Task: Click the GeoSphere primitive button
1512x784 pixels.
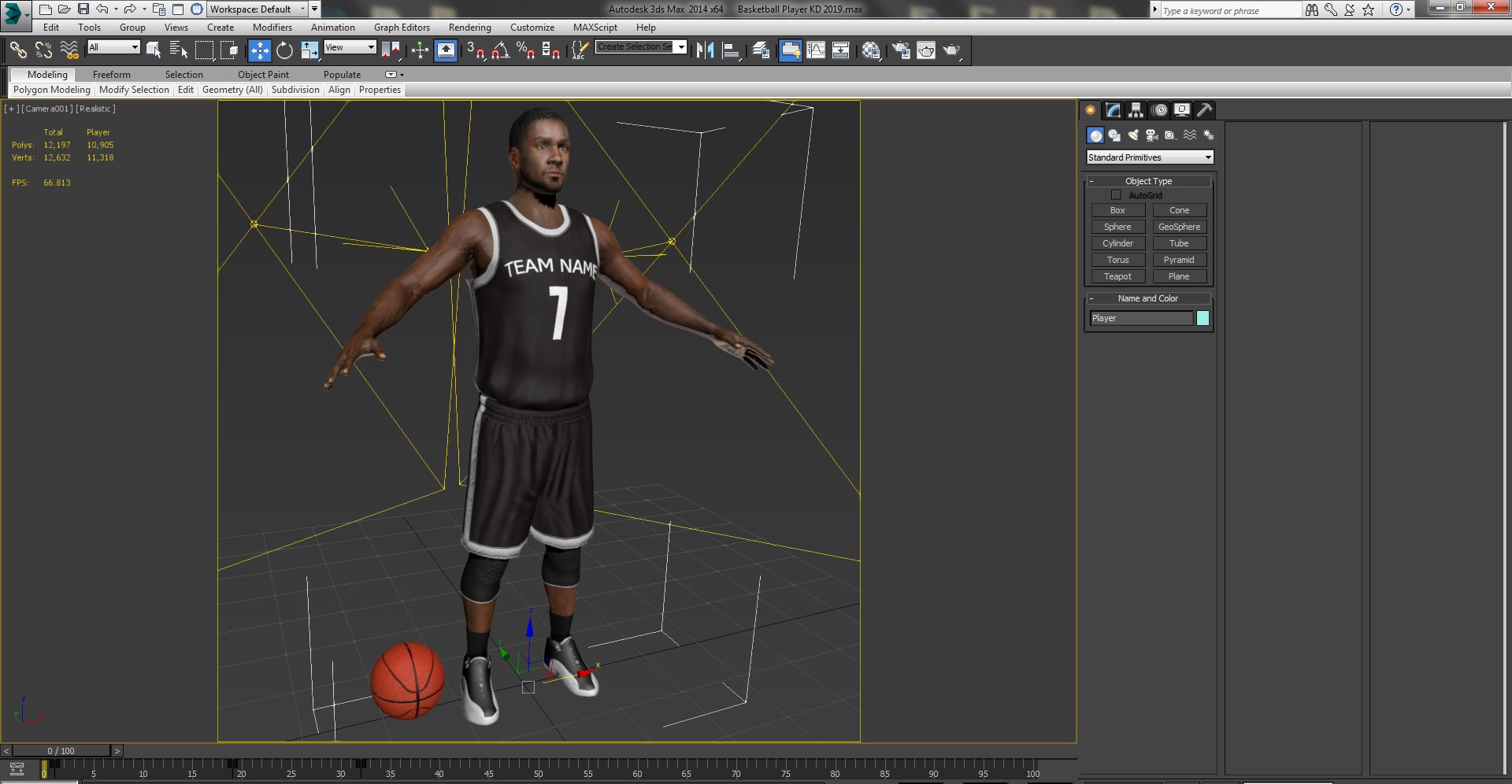Action: pyautogui.click(x=1179, y=227)
